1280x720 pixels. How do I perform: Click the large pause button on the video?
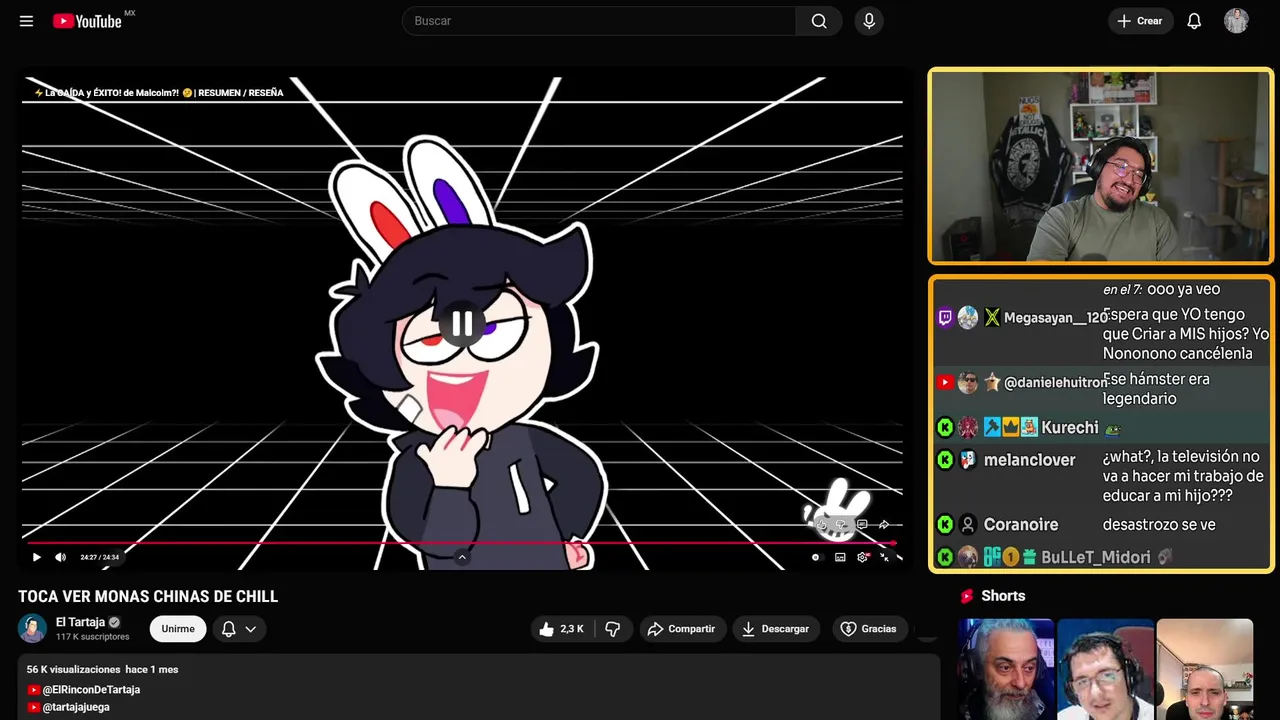coord(462,324)
